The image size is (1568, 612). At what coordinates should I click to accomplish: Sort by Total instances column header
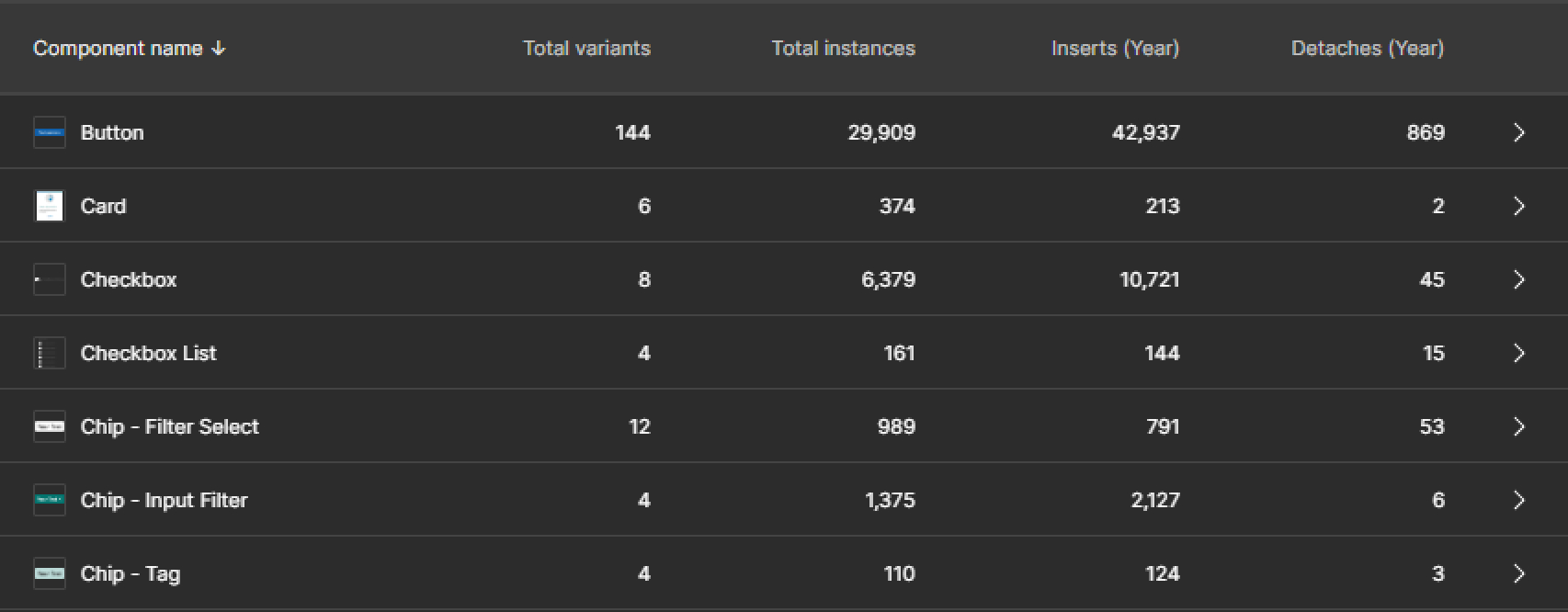click(x=843, y=49)
